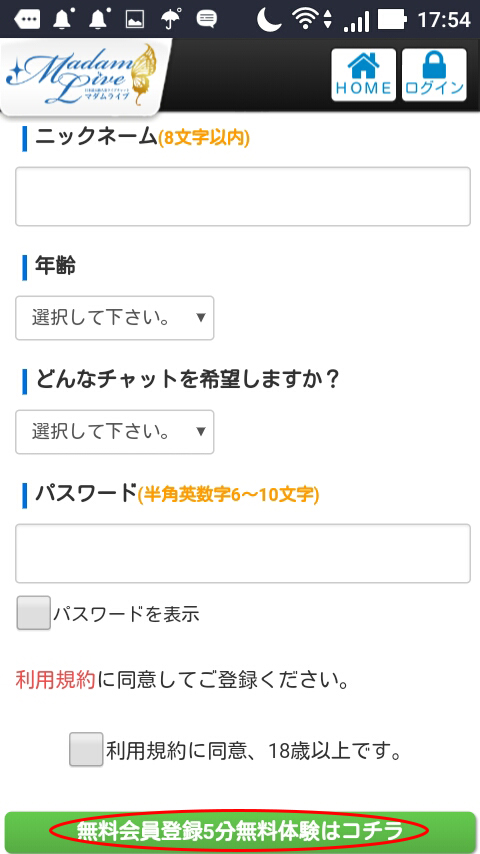Tap the Madam Live logo
This screenshot has width=480, height=854.
(x=84, y=75)
